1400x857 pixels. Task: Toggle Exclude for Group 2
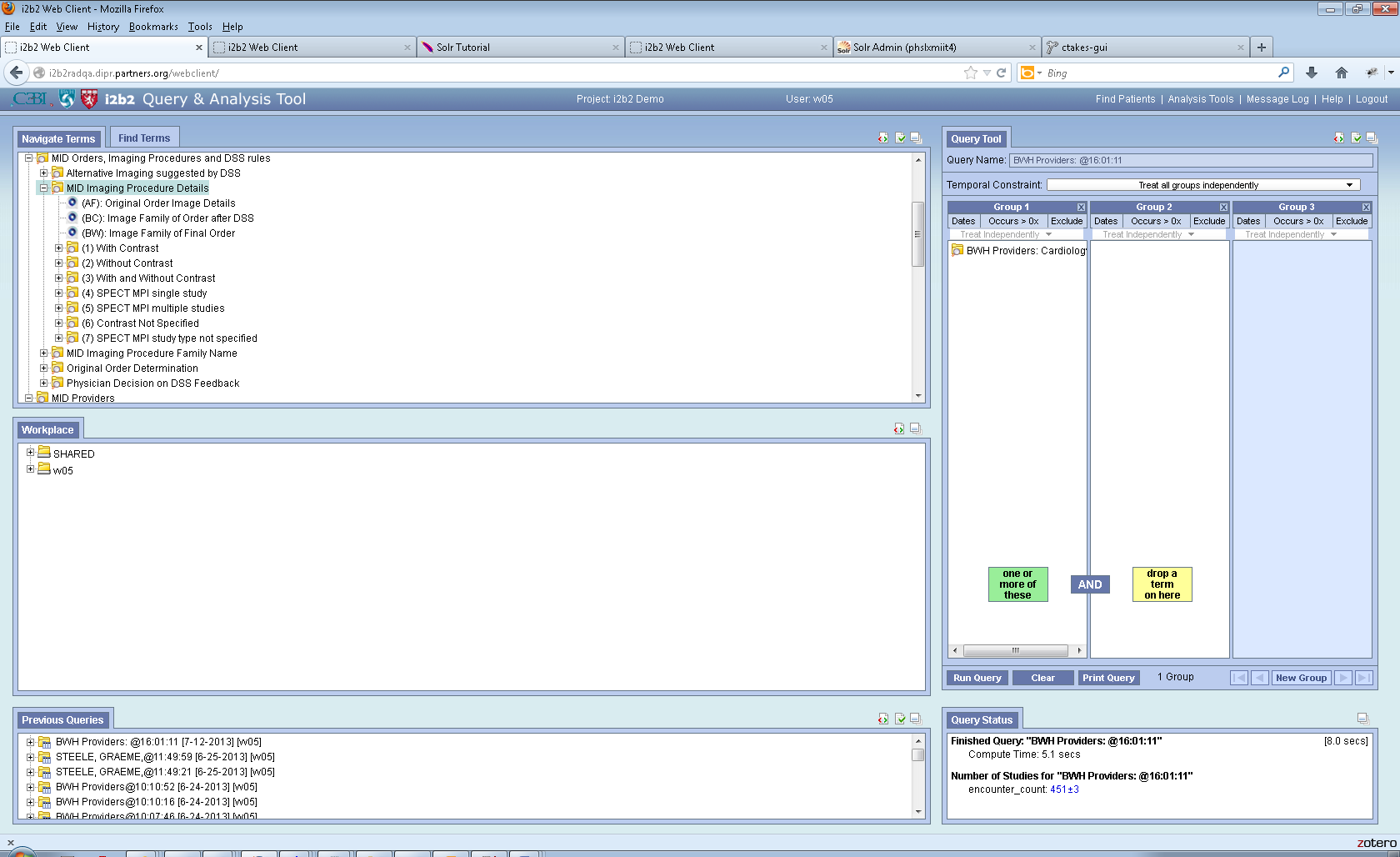click(x=1209, y=221)
